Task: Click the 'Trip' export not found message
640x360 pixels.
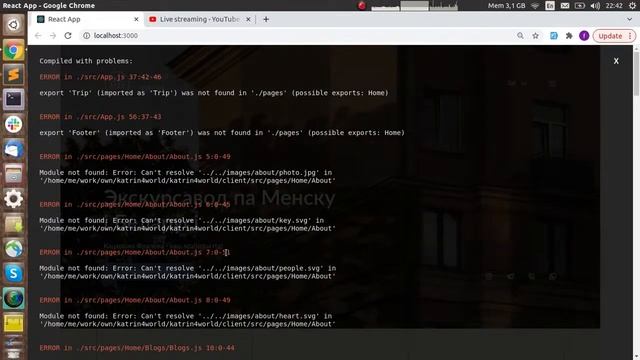Action: [214, 93]
